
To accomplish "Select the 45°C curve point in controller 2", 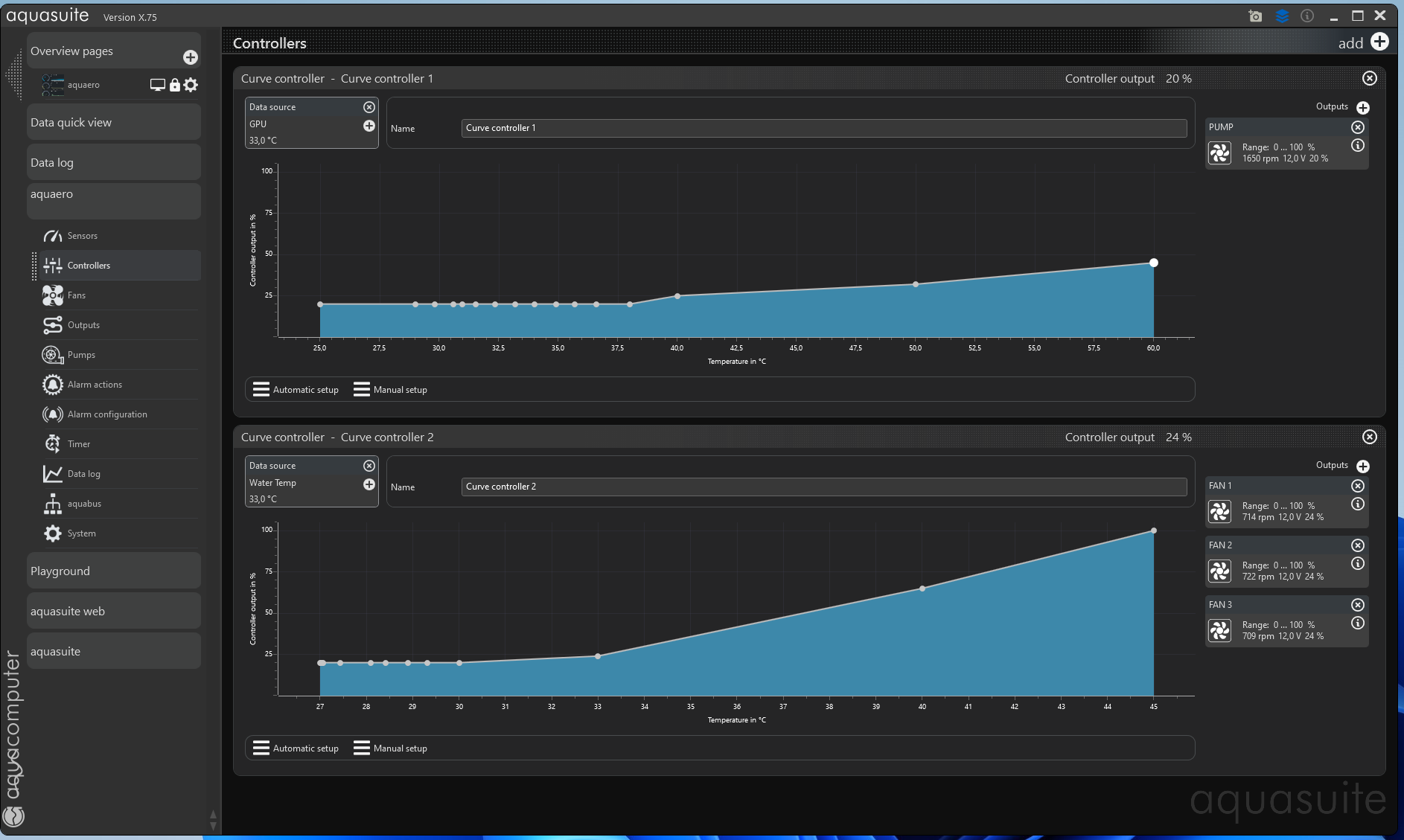I will [x=1153, y=530].
